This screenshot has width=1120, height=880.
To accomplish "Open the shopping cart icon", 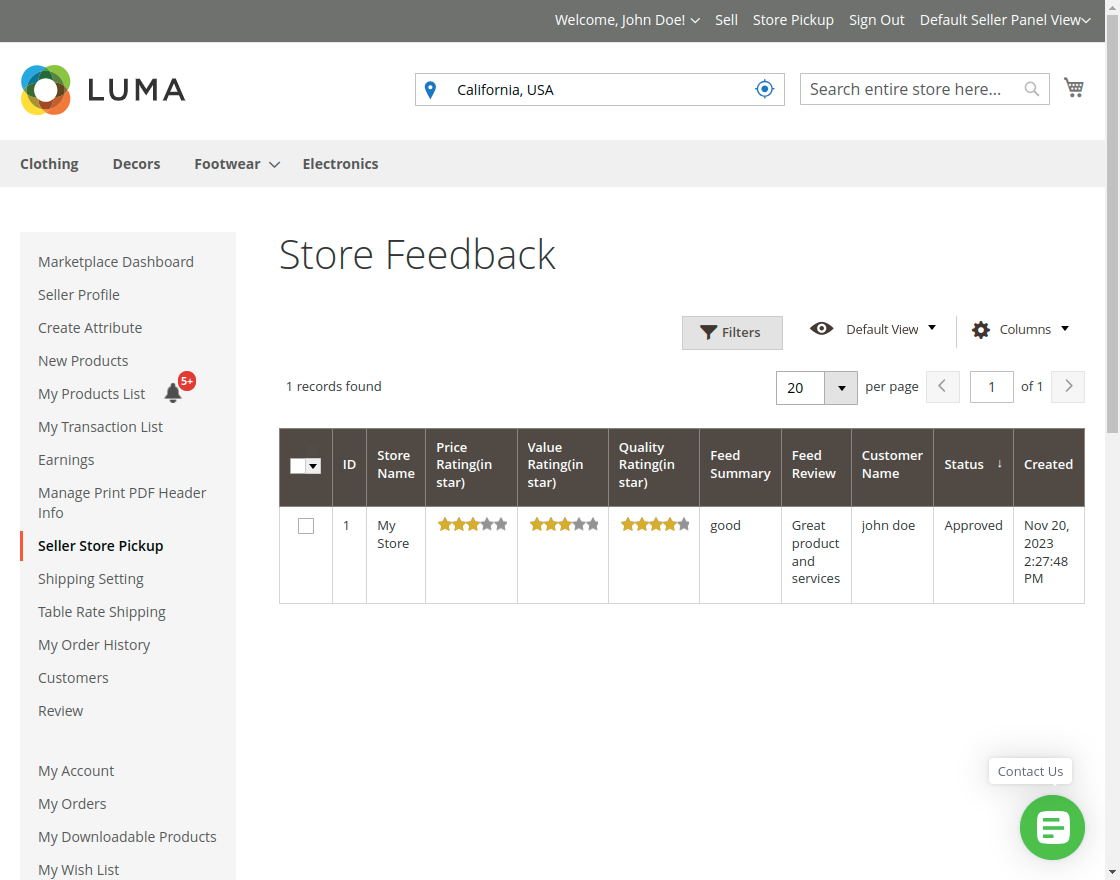I will [x=1074, y=87].
